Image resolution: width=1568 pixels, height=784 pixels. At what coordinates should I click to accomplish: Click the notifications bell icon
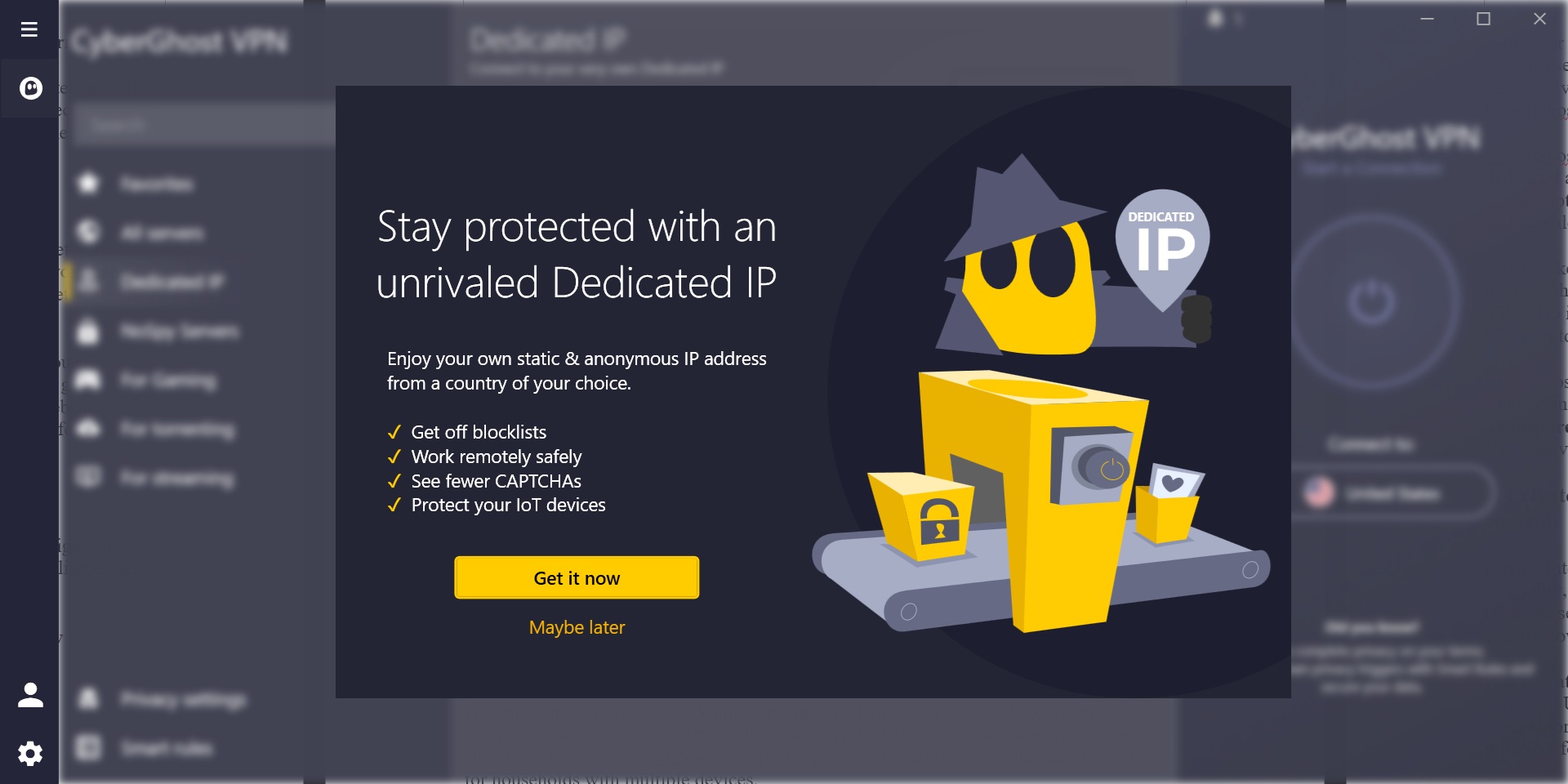1215,18
